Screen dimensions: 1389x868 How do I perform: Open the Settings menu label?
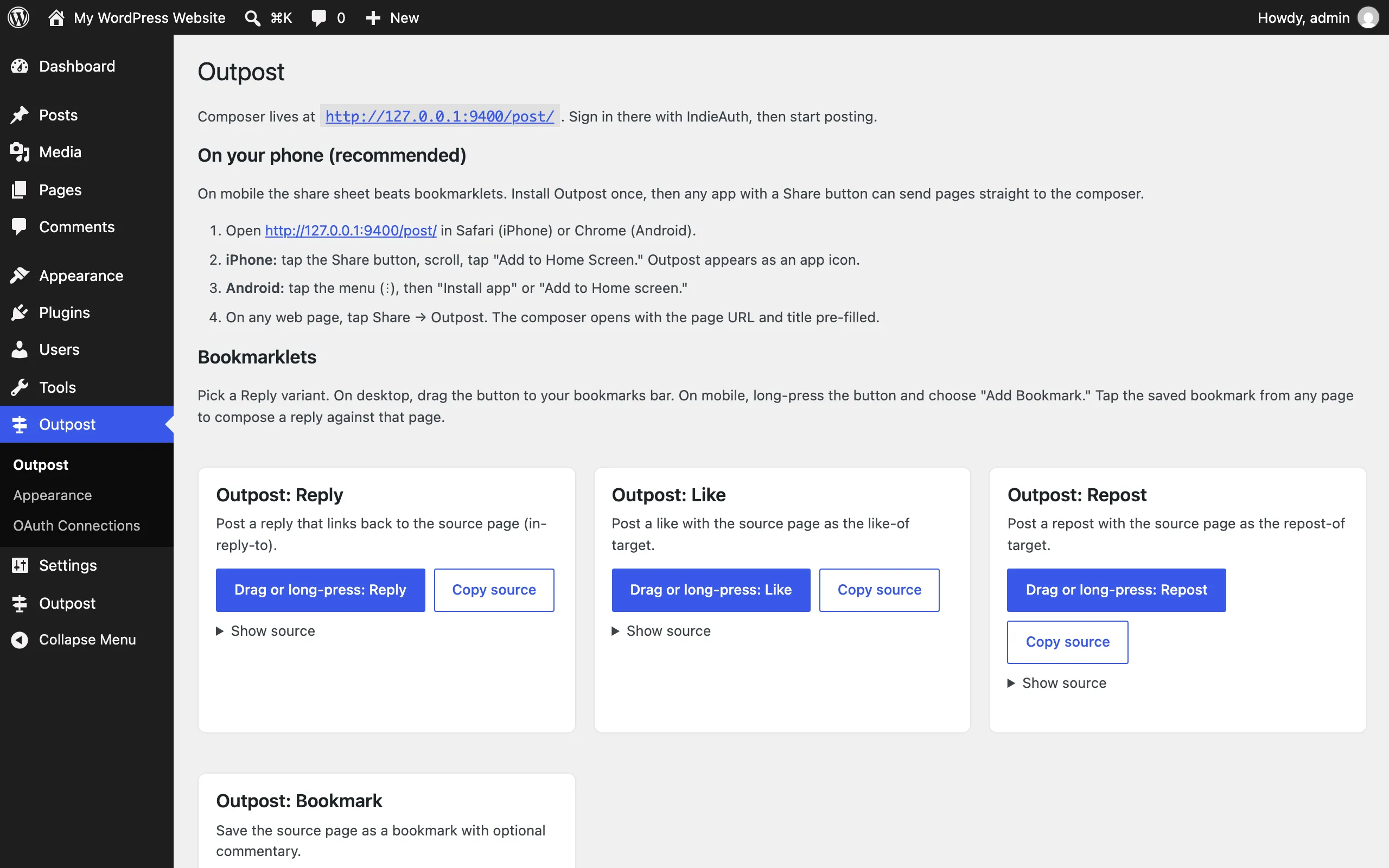(68, 565)
